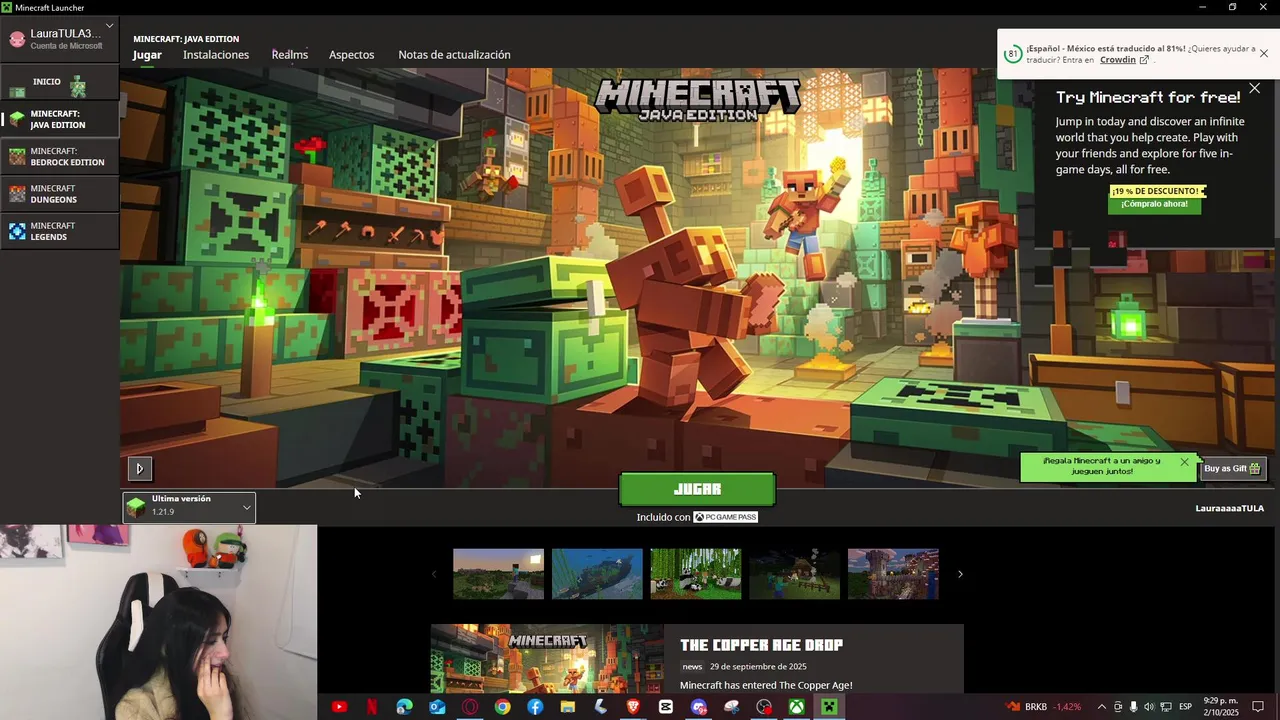The height and width of the screenshot is (720, 1280).
Task: Select Minecraft: Java Edition in sidebar
Action: point(60,120)
